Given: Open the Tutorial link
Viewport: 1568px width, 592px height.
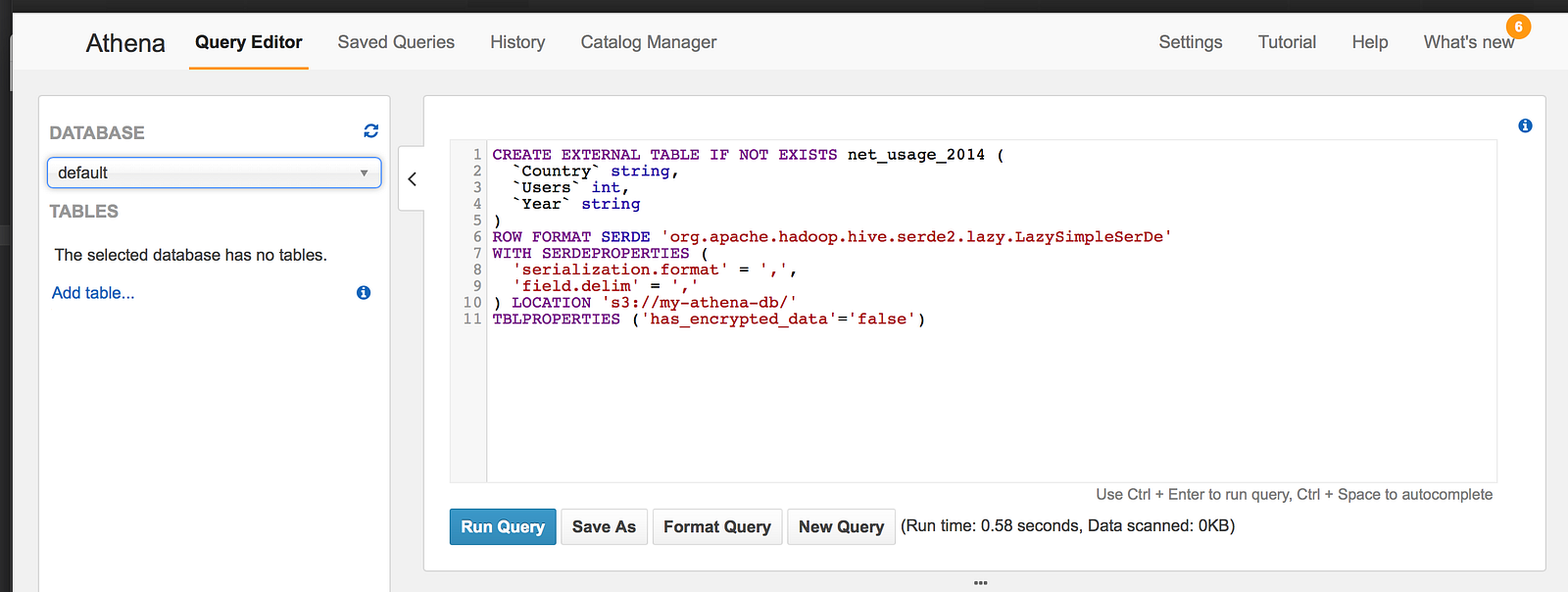Looking at the screenshot, I should 1287,42.
